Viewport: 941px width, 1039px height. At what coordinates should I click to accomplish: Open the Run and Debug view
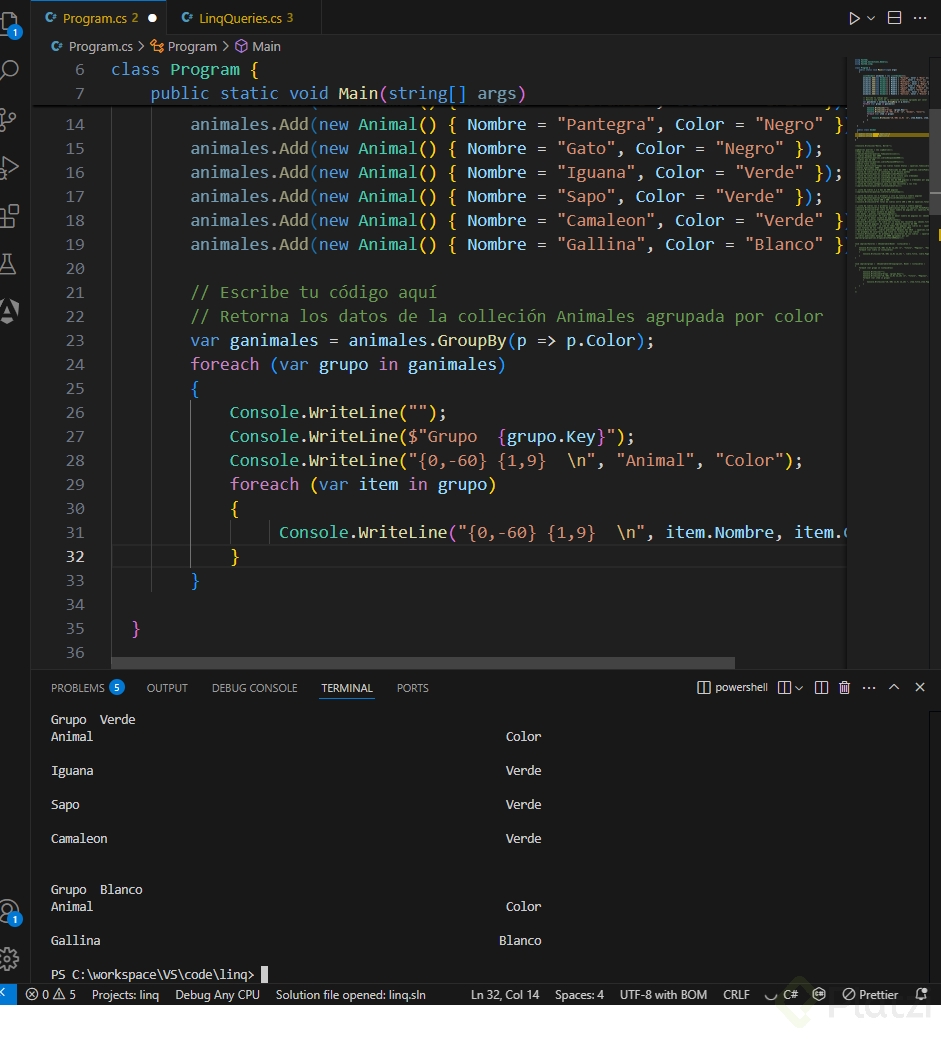[x=10, y=166]
